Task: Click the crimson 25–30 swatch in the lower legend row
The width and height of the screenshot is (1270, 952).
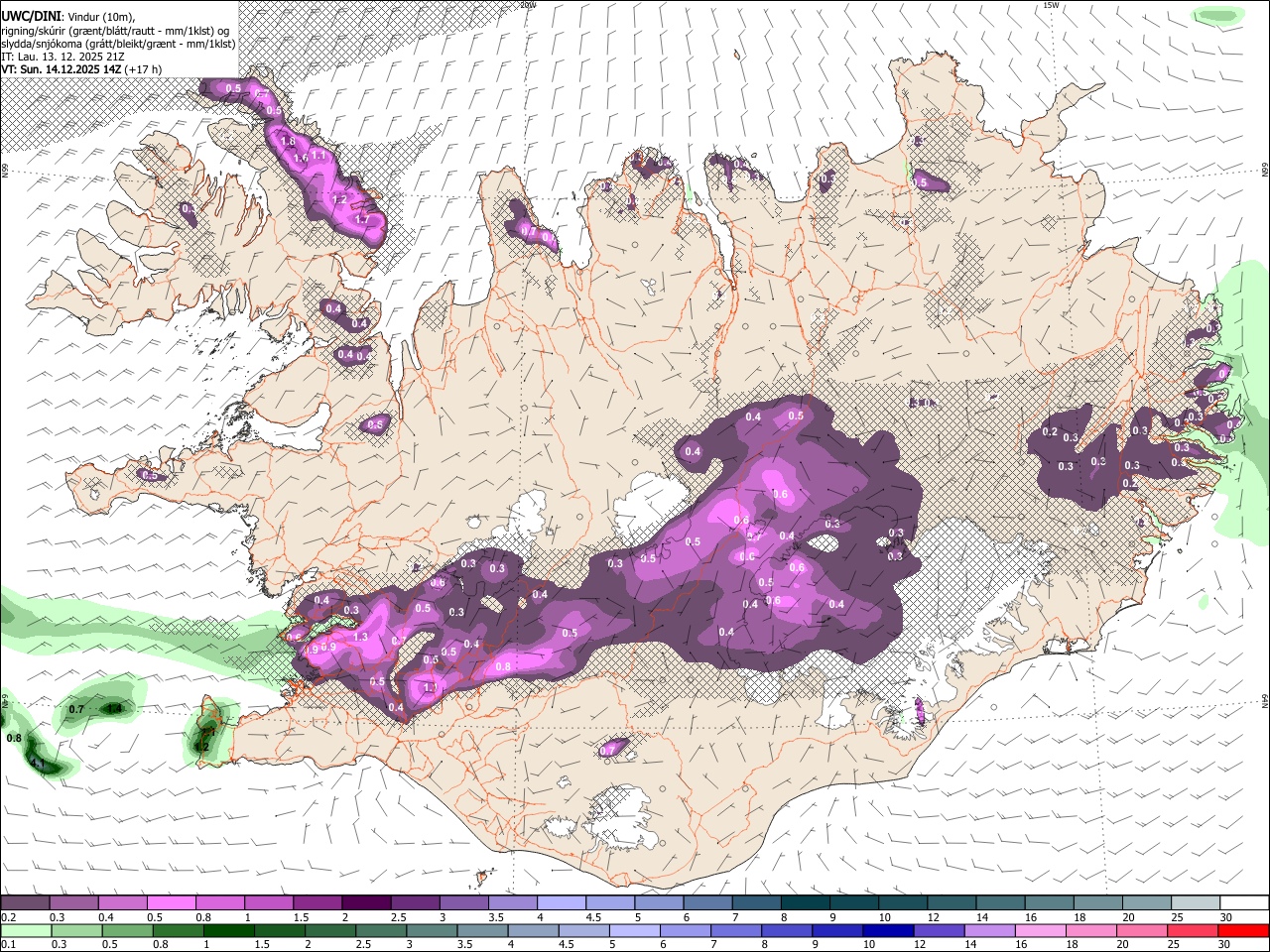Action: click(x=1194, y=931)
